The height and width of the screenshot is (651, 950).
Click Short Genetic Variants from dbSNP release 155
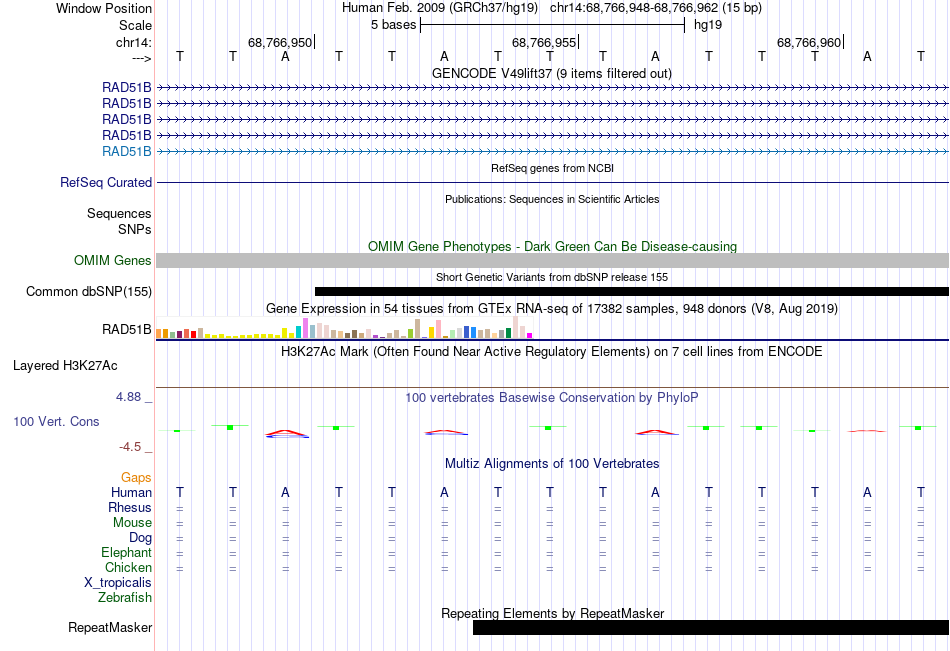[x=552, y=277]
